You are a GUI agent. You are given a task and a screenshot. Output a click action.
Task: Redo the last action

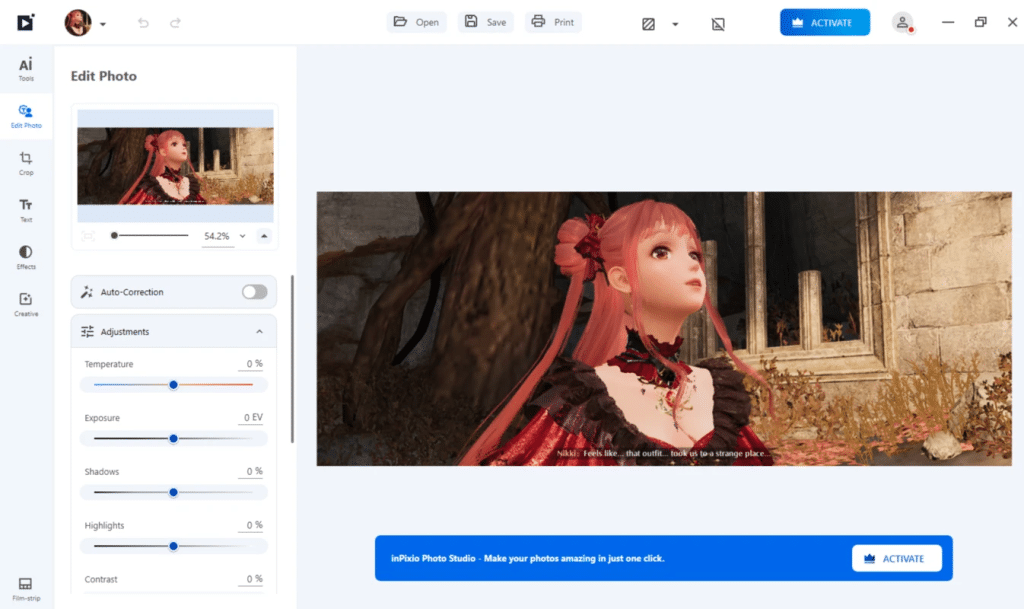click(175, 23)
